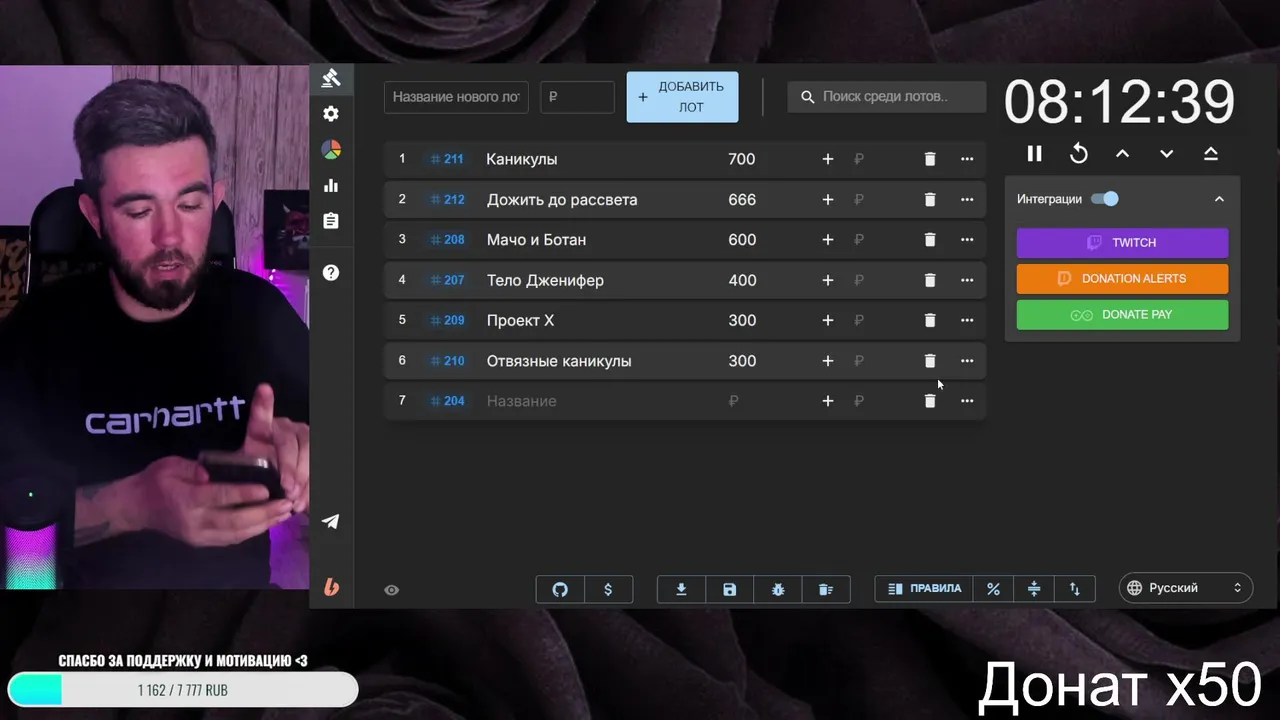
Task: Click the 700 amount for Каникулы
Action: 742,159
